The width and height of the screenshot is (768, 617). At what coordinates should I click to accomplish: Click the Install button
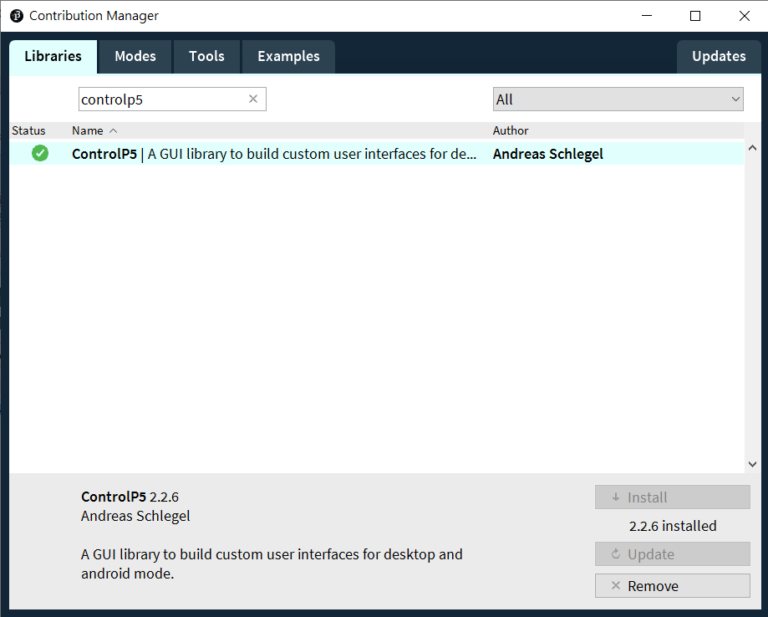[672, 497]
